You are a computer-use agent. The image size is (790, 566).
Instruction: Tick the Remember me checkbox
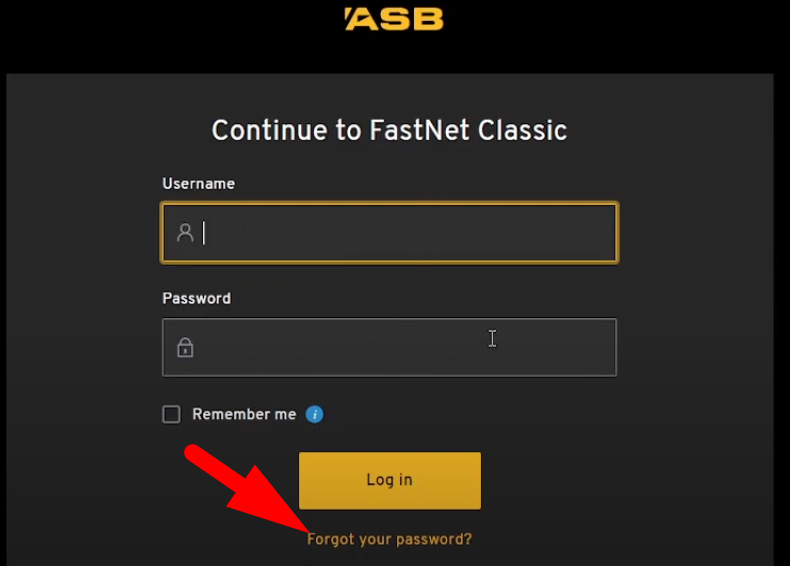172,414
